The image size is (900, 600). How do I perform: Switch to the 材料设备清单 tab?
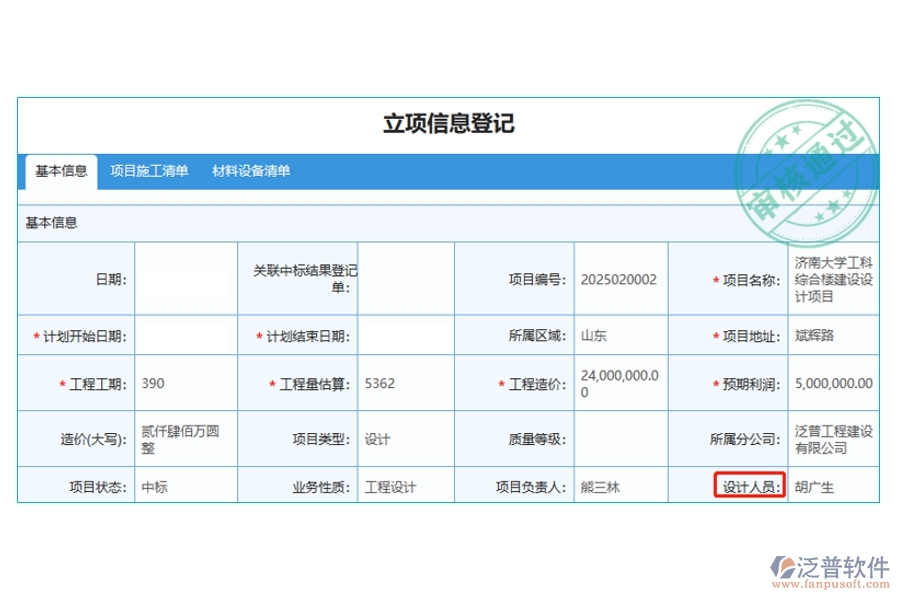tap(250, 171)
